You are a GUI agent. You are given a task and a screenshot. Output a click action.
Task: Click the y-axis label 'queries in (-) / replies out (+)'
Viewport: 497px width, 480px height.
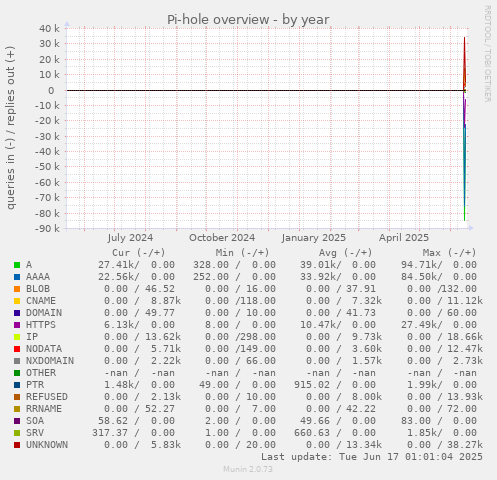(10, 128)
